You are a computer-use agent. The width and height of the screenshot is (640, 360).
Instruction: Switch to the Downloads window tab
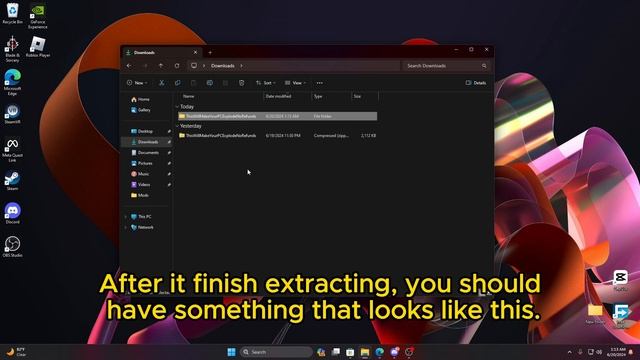[161, 53]
